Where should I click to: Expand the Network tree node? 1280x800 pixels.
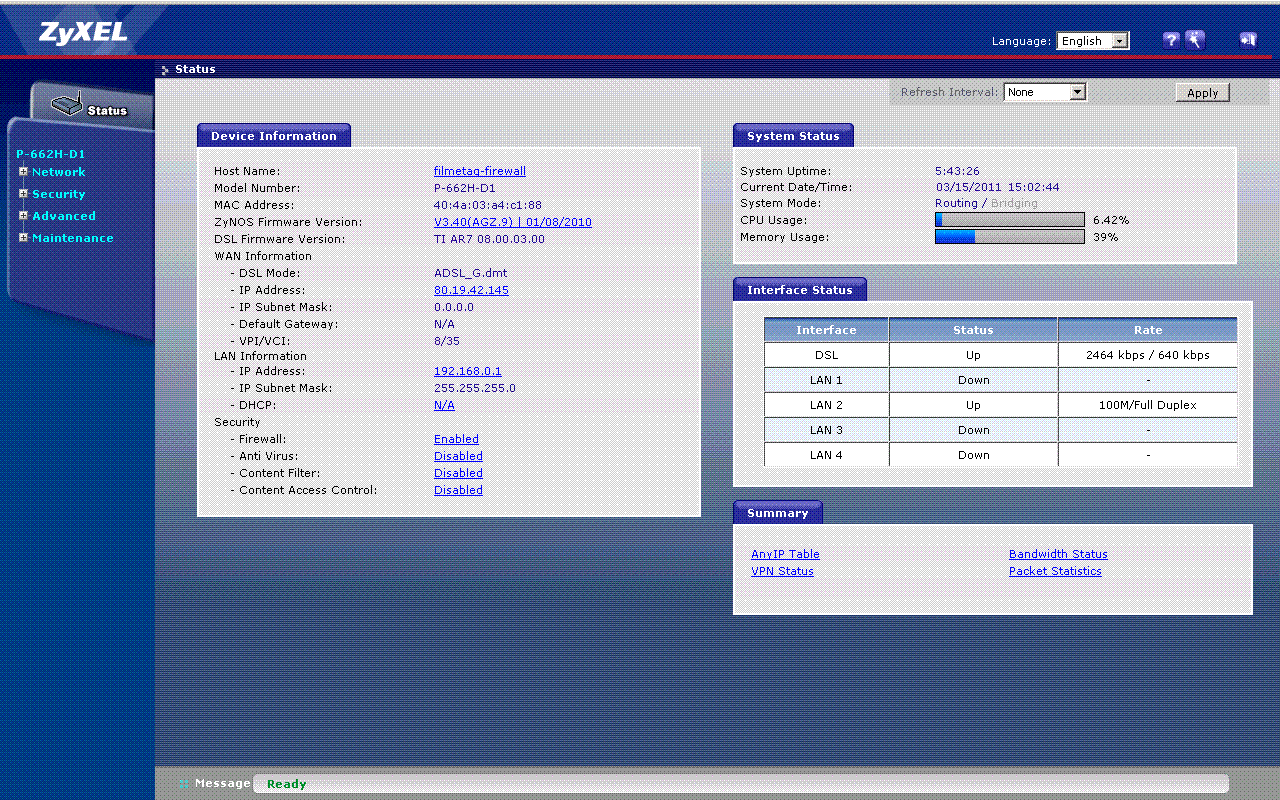coord(23,172)
